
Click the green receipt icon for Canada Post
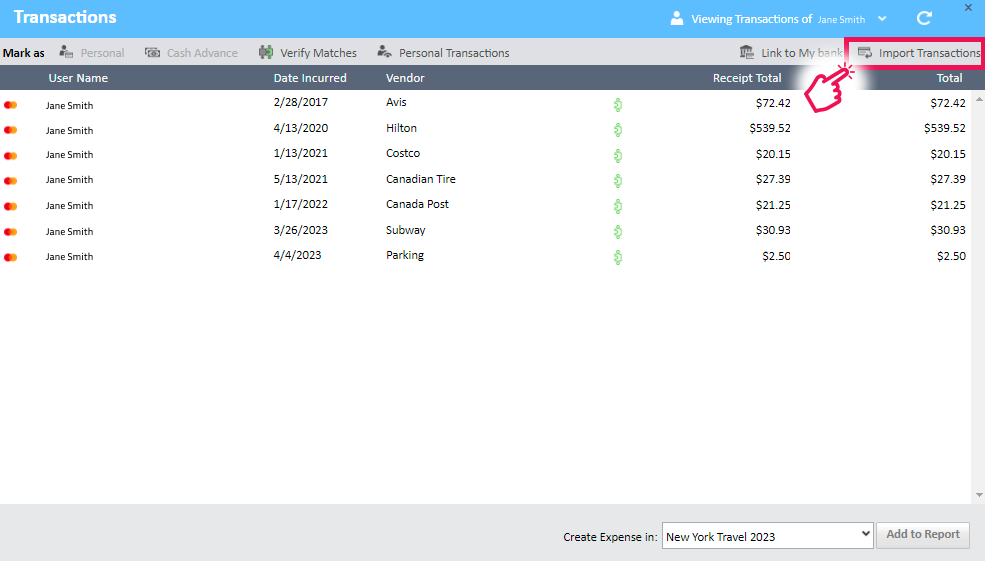tap(618, 205)
